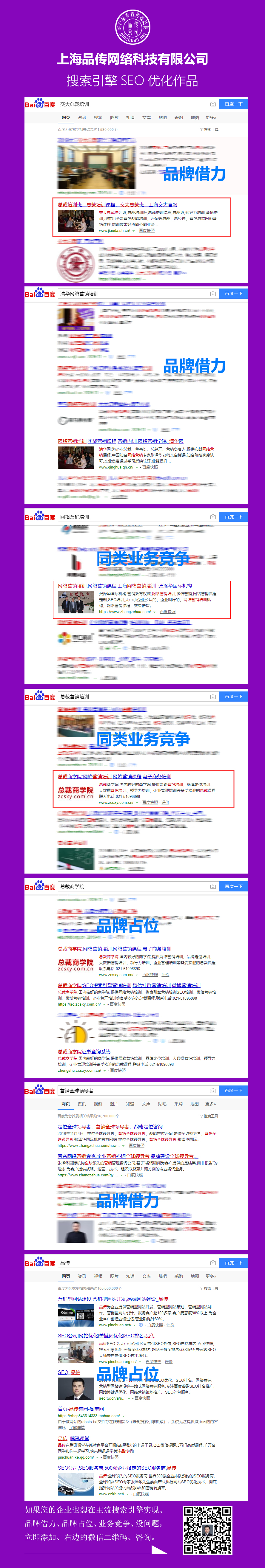
Task: Expand 更多 dropdown in 品传 results
Action: point(211,1277)
